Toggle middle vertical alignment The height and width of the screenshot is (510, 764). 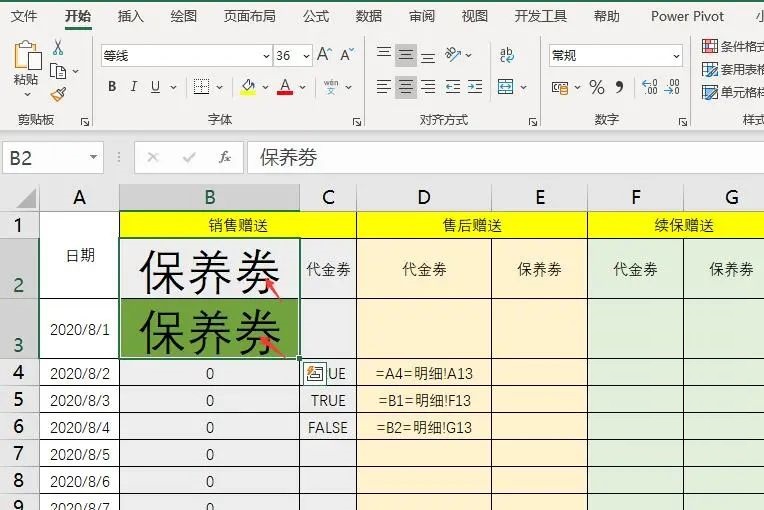pyautogui.click(x=406, y=55)
